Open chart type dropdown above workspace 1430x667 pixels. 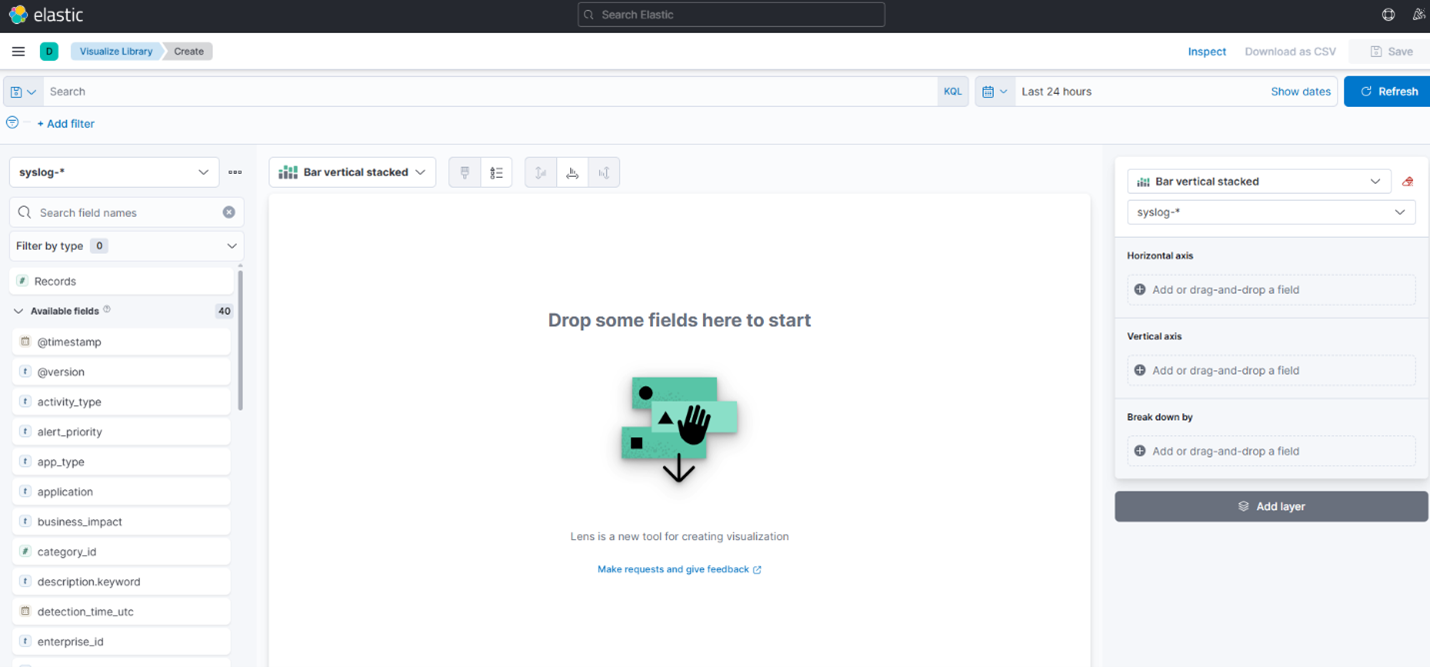point(352,172)
